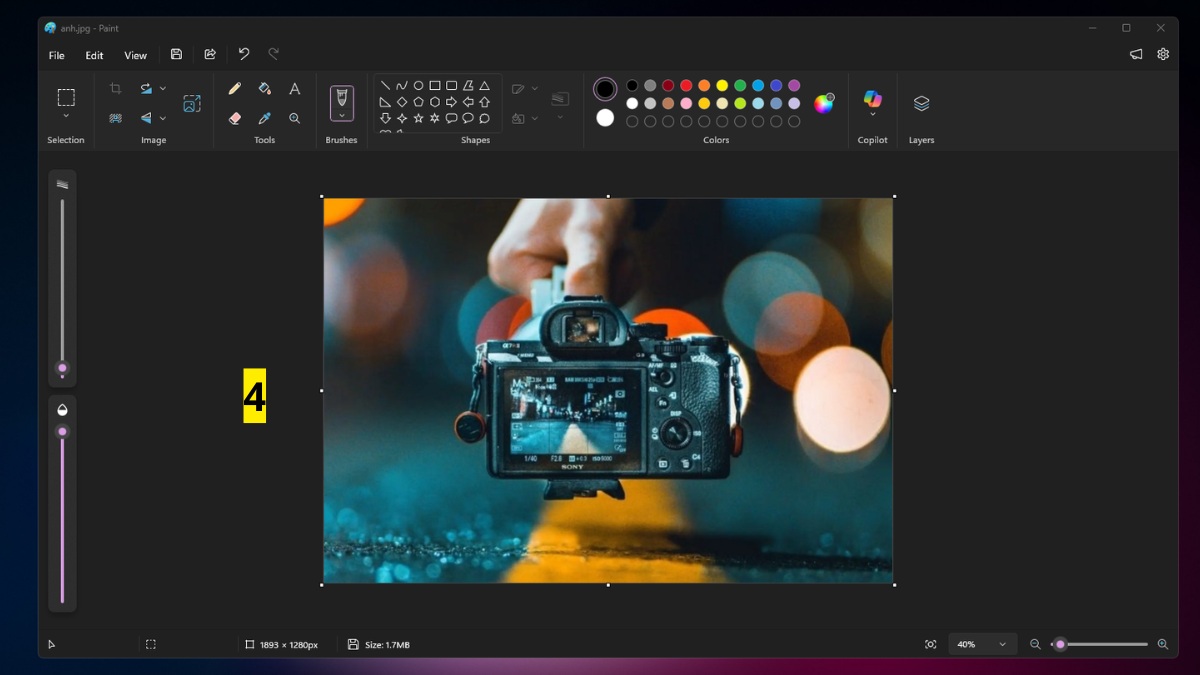Open the View menu
The width and height of the screenshot is (1200, 675).
tap(135, 55)
